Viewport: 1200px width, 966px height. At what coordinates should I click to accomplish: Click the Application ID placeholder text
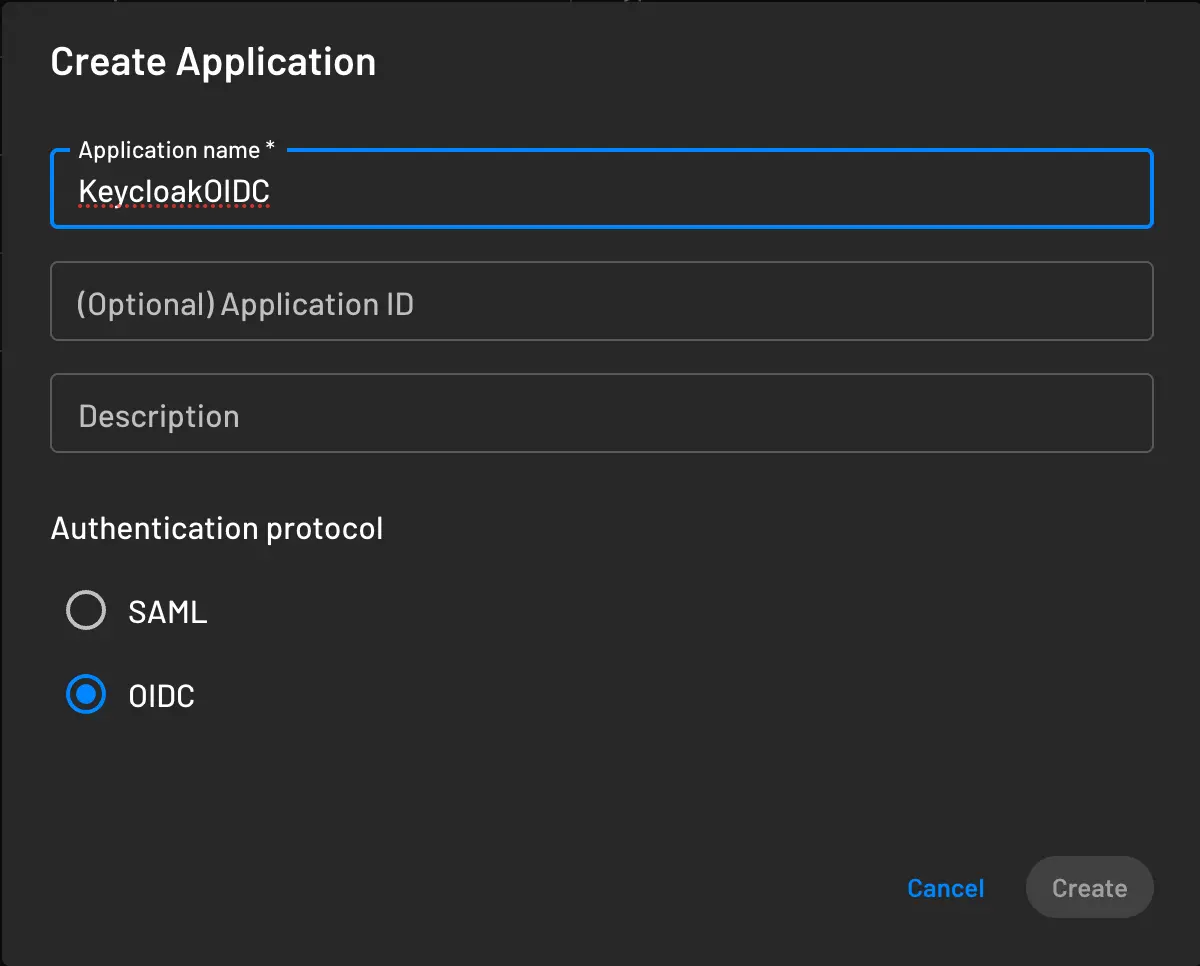coord(245,303)
